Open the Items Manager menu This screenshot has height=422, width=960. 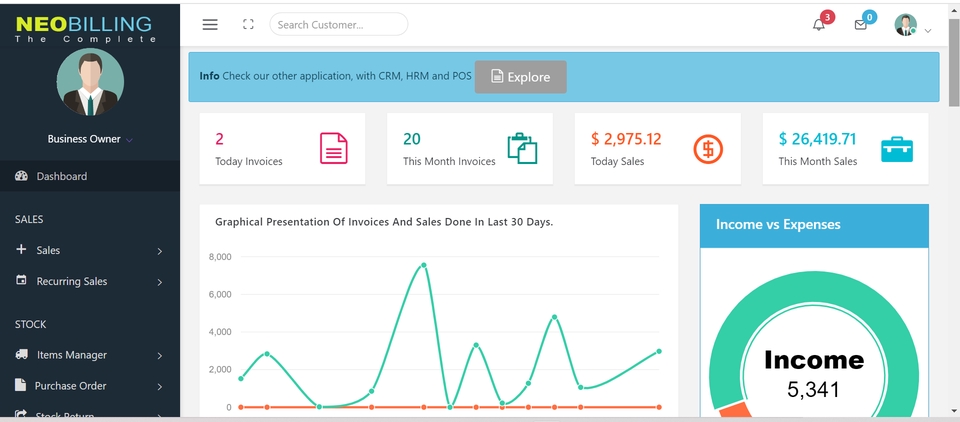pos(90,355)
